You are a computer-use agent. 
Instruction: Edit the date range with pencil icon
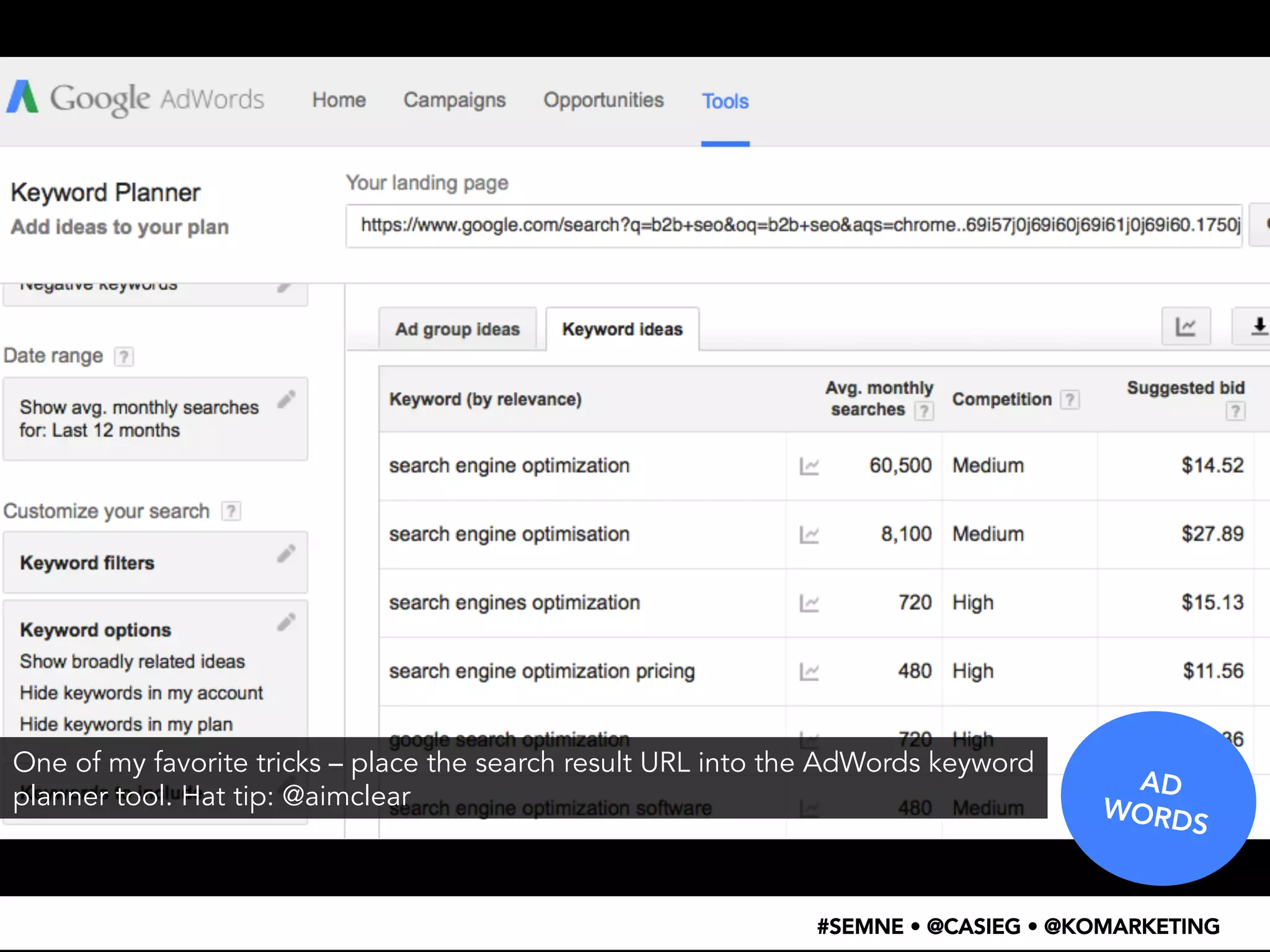[x=286, y=400]
